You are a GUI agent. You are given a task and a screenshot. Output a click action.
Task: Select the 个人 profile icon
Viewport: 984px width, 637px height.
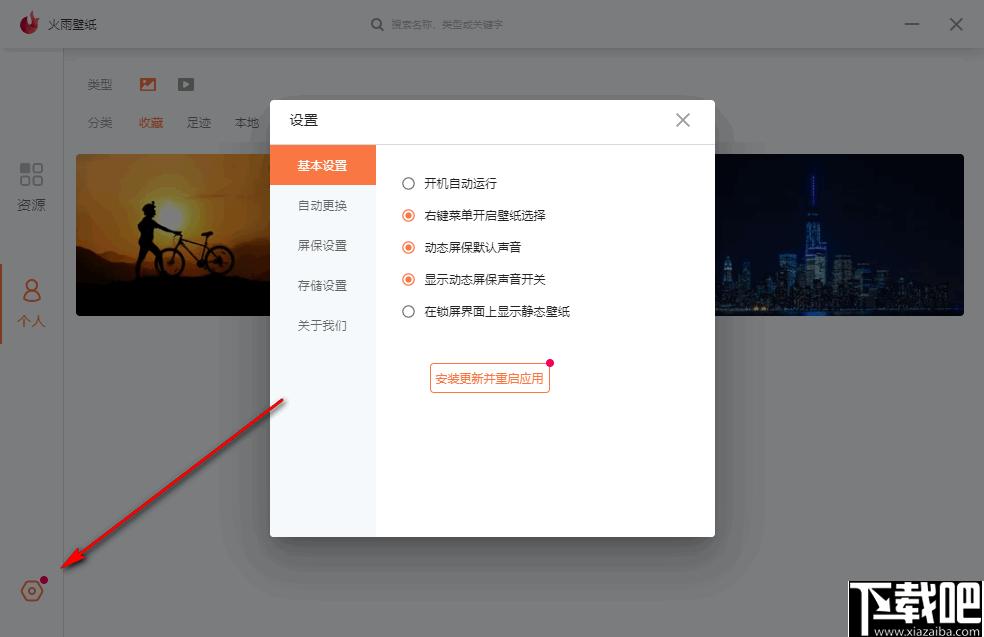tap(32, 302)
